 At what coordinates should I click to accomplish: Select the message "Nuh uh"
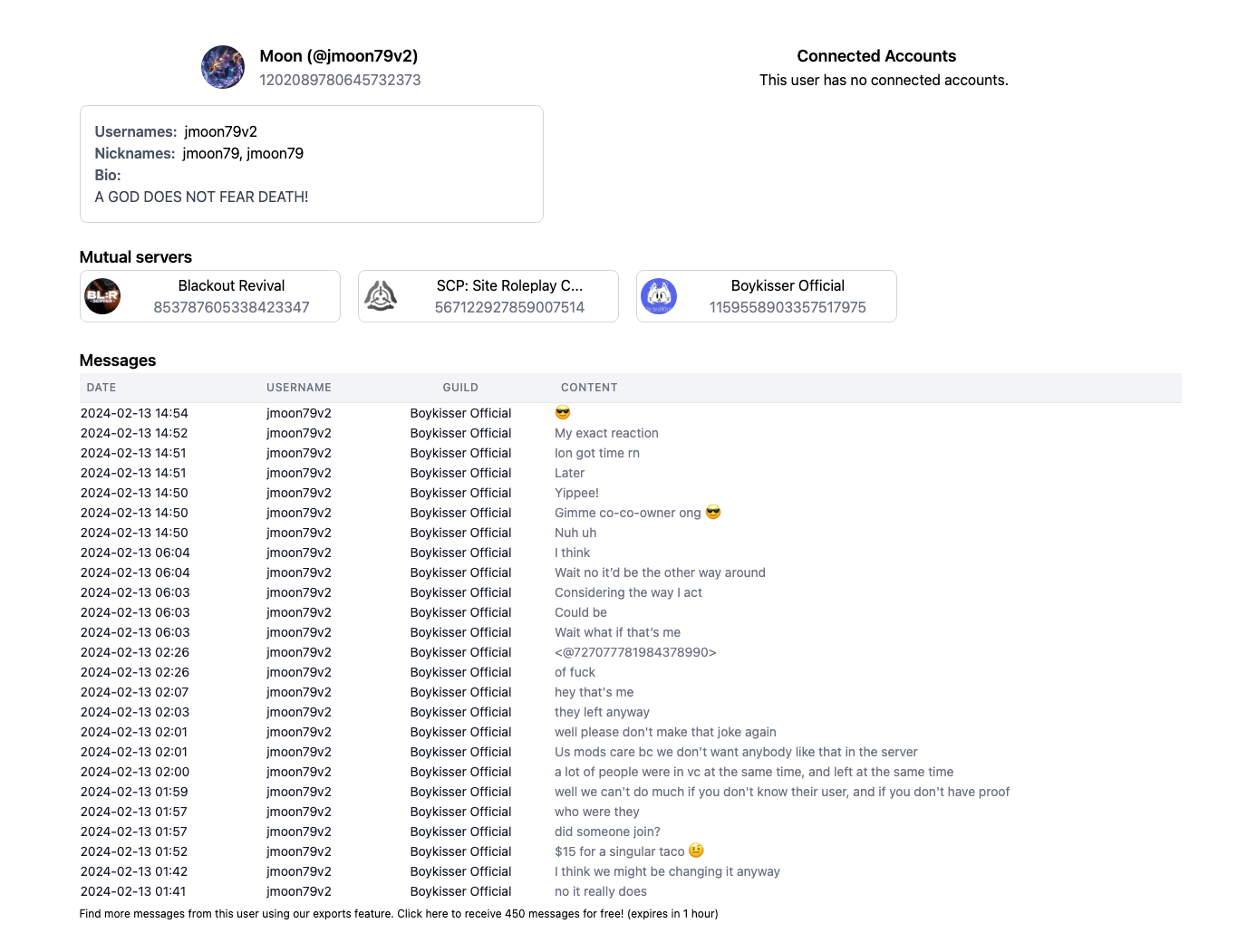point(575,533)
